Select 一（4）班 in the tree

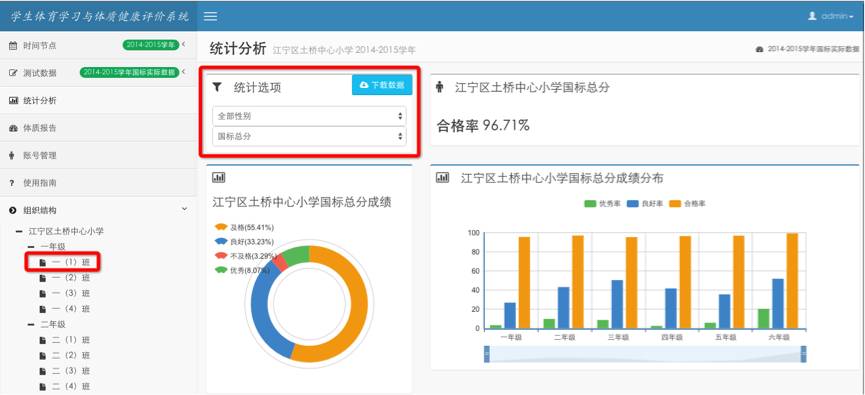click(x=71, y=308)
